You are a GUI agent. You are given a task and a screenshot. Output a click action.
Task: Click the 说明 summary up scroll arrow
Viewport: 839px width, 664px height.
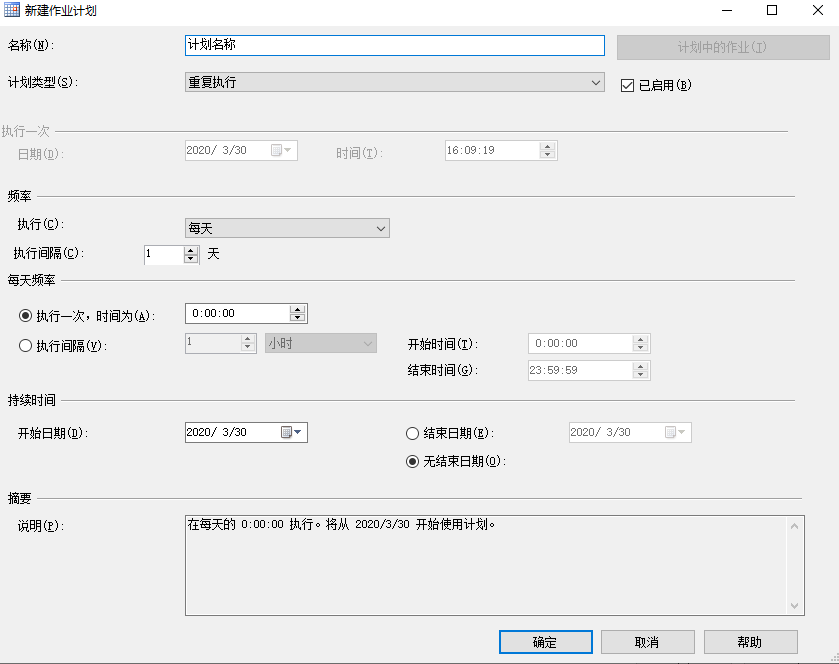795,526
